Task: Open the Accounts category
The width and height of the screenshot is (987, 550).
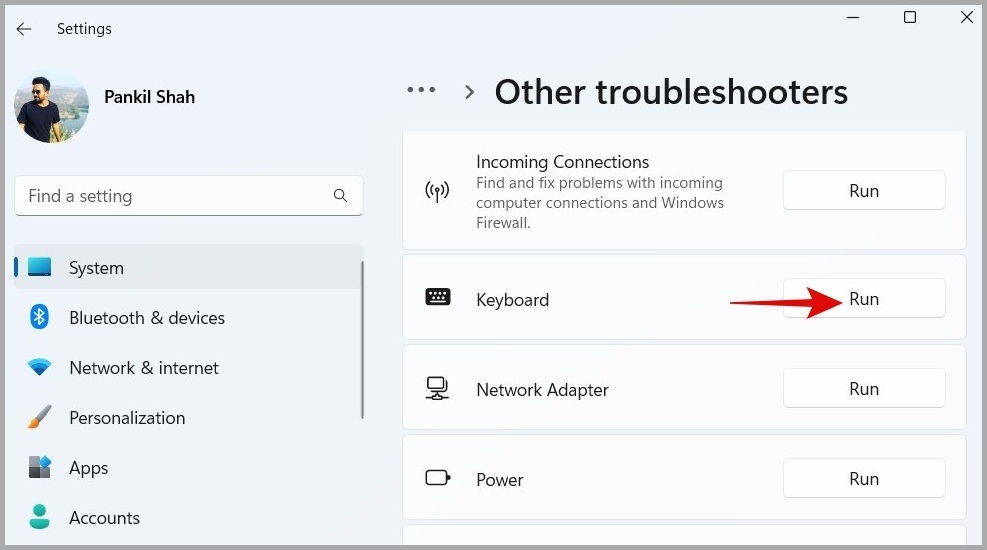Action: (x=104, y=518)
